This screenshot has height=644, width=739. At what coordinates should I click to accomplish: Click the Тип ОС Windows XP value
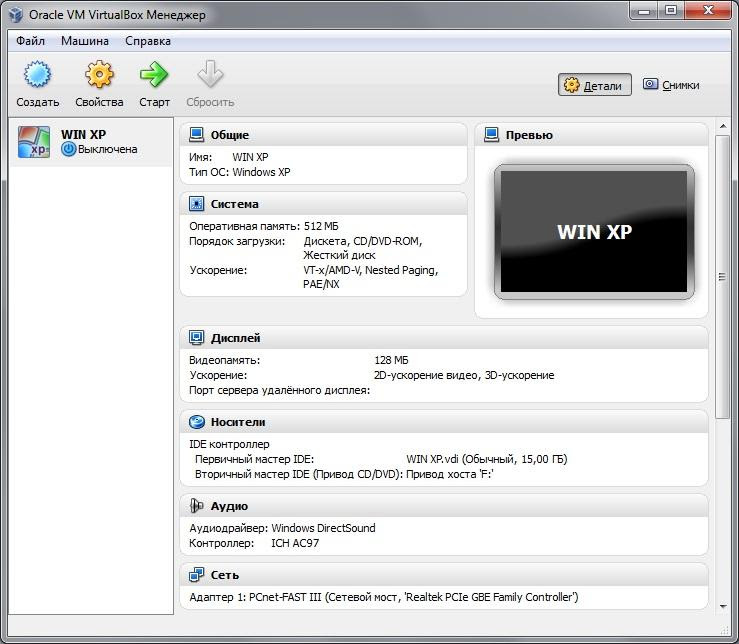(262, 172)
